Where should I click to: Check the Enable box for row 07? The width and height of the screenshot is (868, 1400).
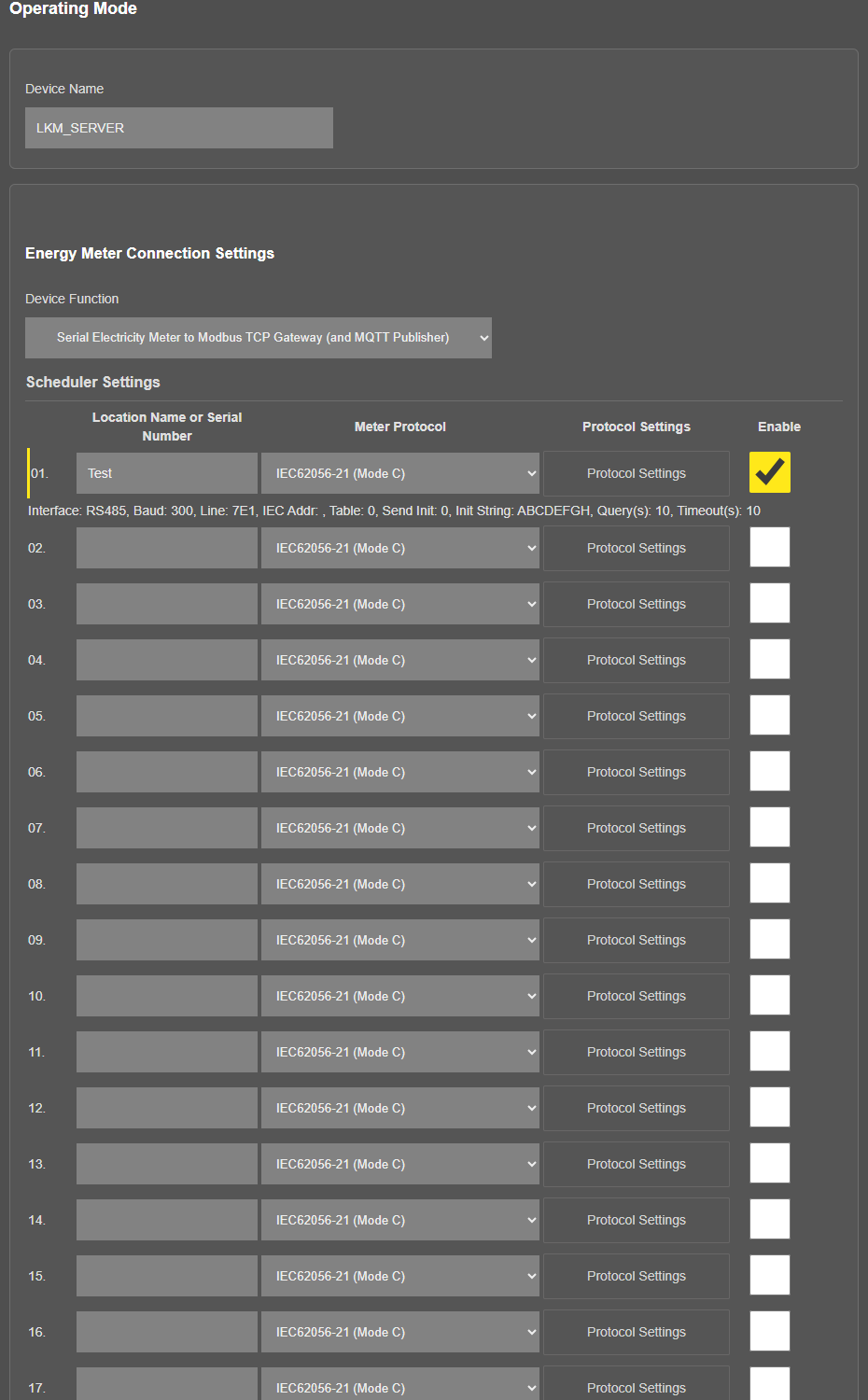pyautogui.click(x=770, y=827)
